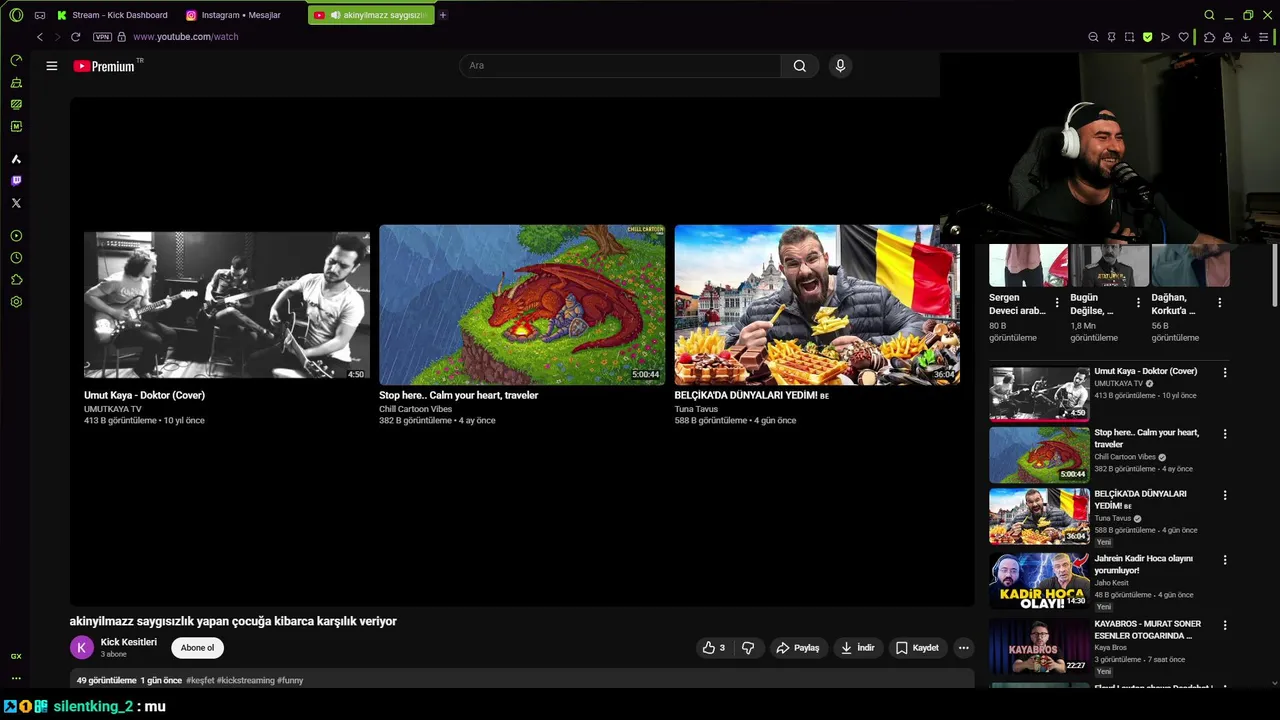Open the easy setup sliders icon
1280x720 pixels.
(1264, 37)
